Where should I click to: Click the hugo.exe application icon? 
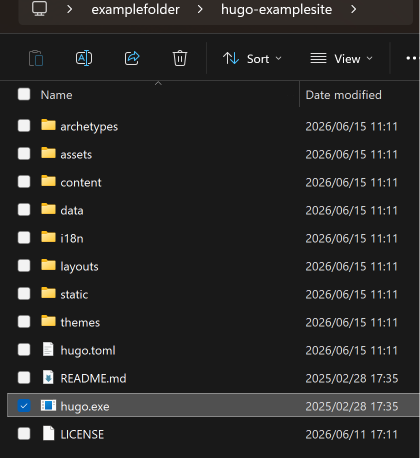(x=48, y=405)
